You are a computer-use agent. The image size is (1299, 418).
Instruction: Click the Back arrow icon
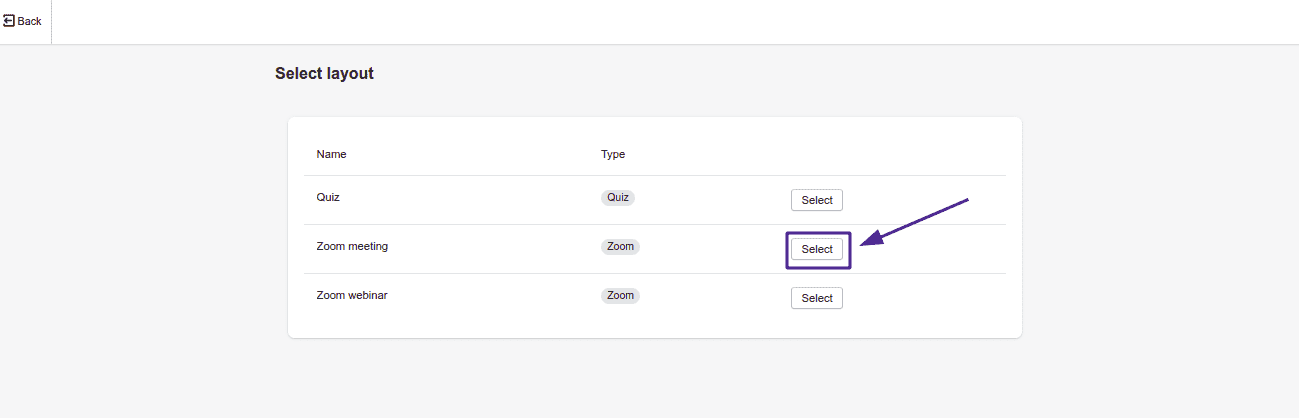[x=9, y=21]
